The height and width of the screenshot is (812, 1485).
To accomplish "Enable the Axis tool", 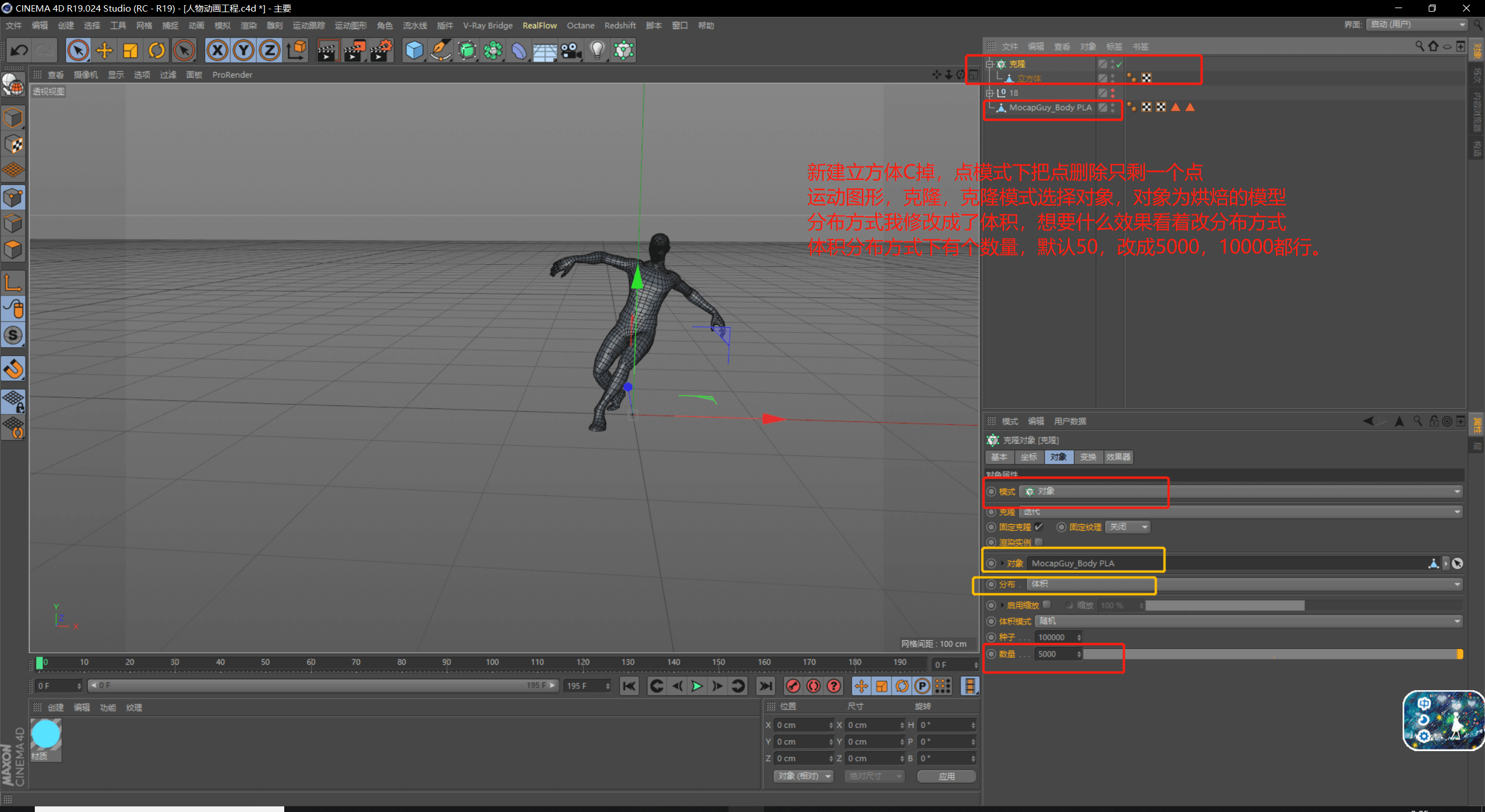I will (13, 283).
